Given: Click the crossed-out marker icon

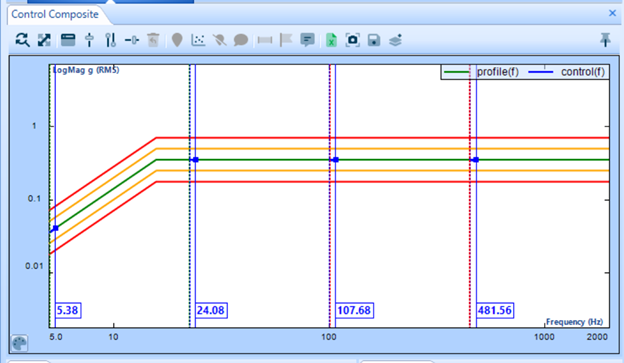Looking at the screenshot, I should click(x=220, y=40).
